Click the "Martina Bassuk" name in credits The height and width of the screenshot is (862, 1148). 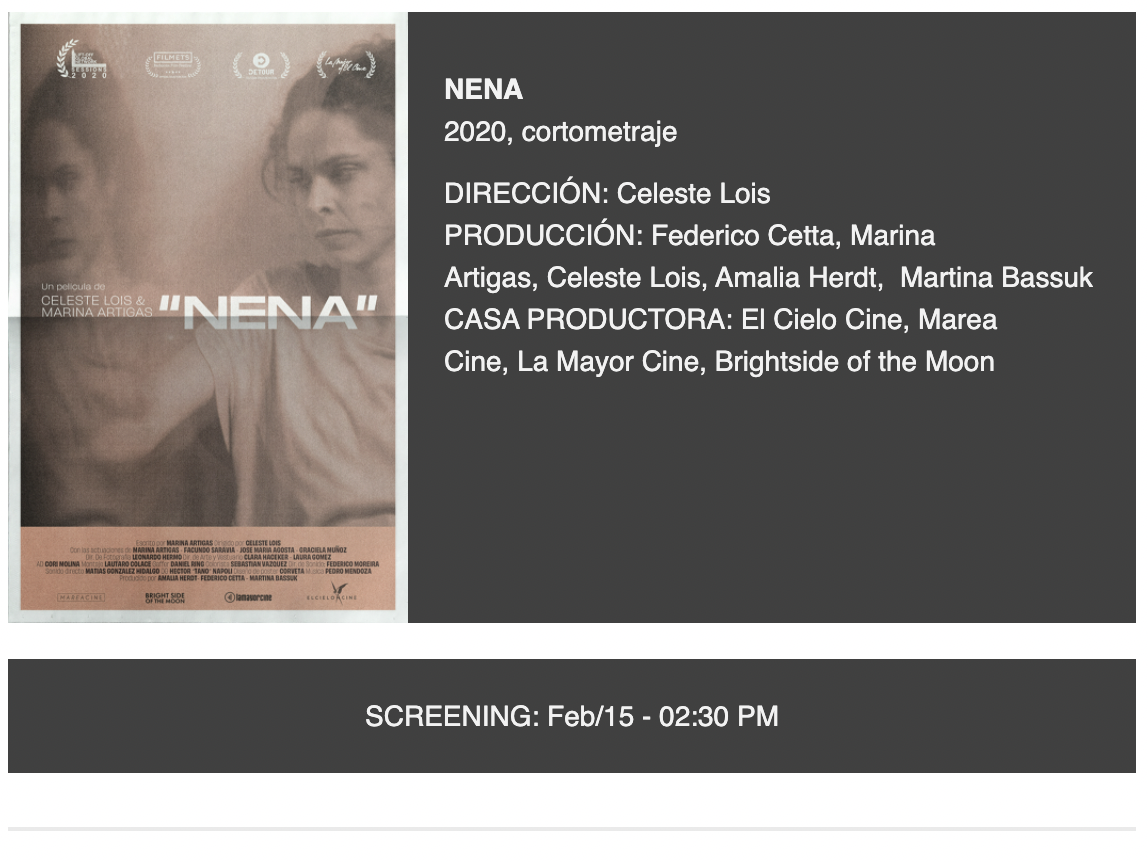996,278
